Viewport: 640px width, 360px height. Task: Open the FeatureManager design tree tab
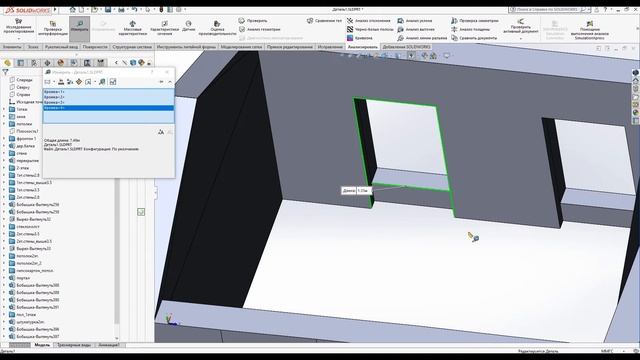(7, 62)
